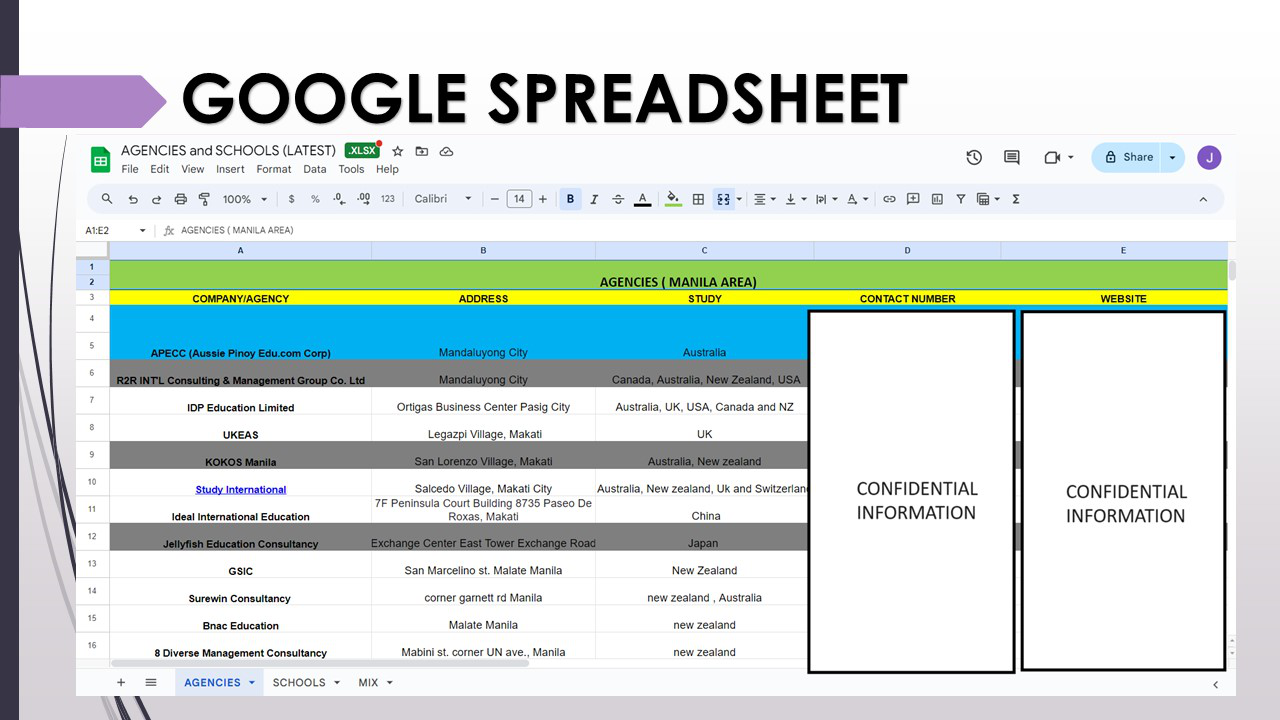Redo the last action
The height and width of the screenshot is (720, 1280).
[x=157, y=199]
